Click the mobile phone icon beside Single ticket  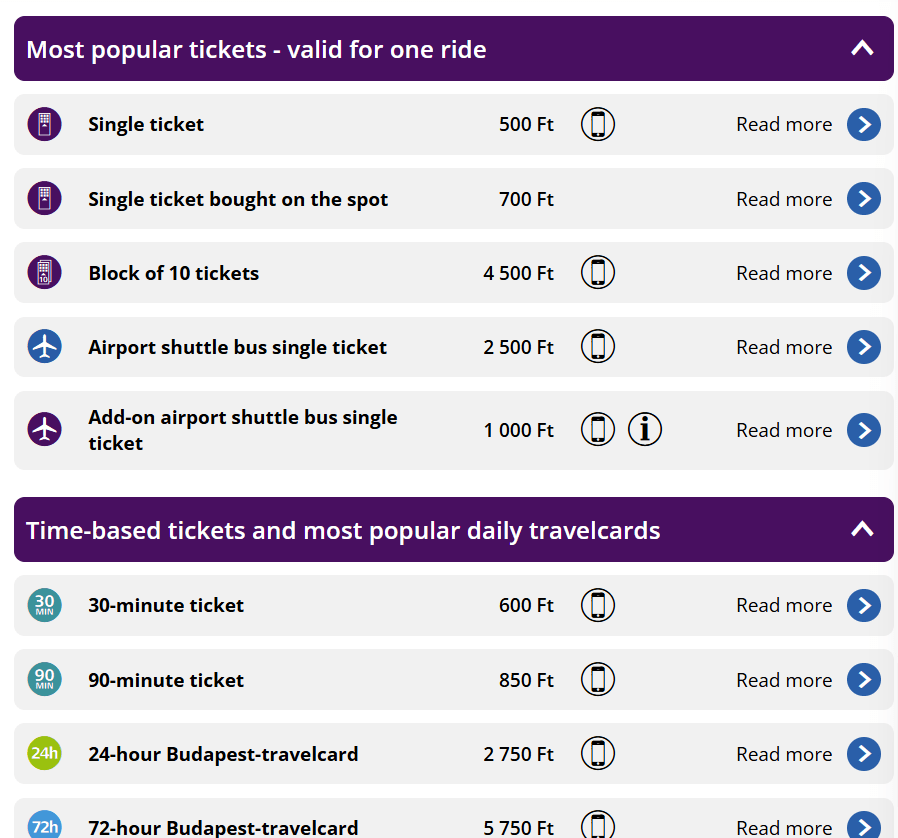click(598, 124)
